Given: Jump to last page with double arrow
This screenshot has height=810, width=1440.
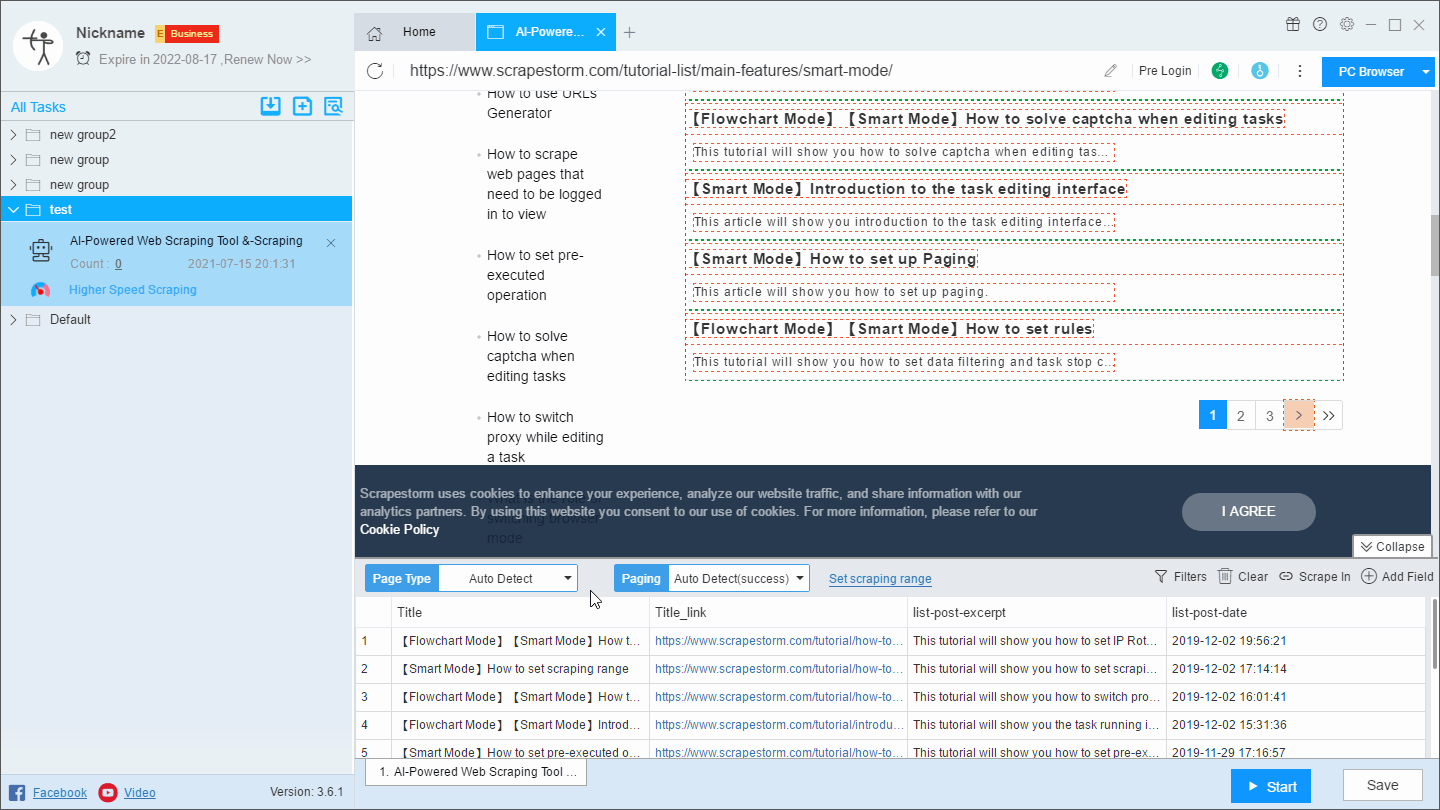Looking at the screenshot, I should [1328, 415].
